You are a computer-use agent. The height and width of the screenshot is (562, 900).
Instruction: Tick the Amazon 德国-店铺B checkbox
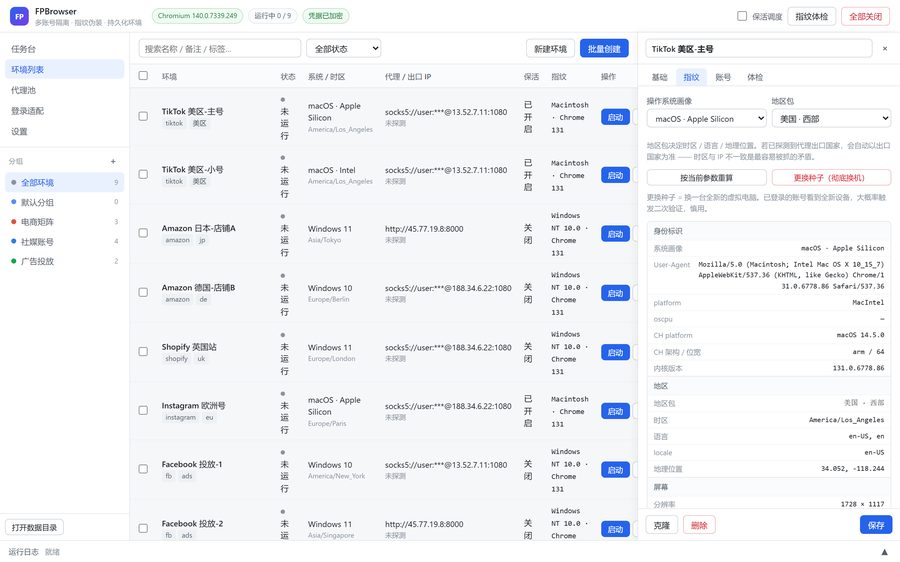143,292
